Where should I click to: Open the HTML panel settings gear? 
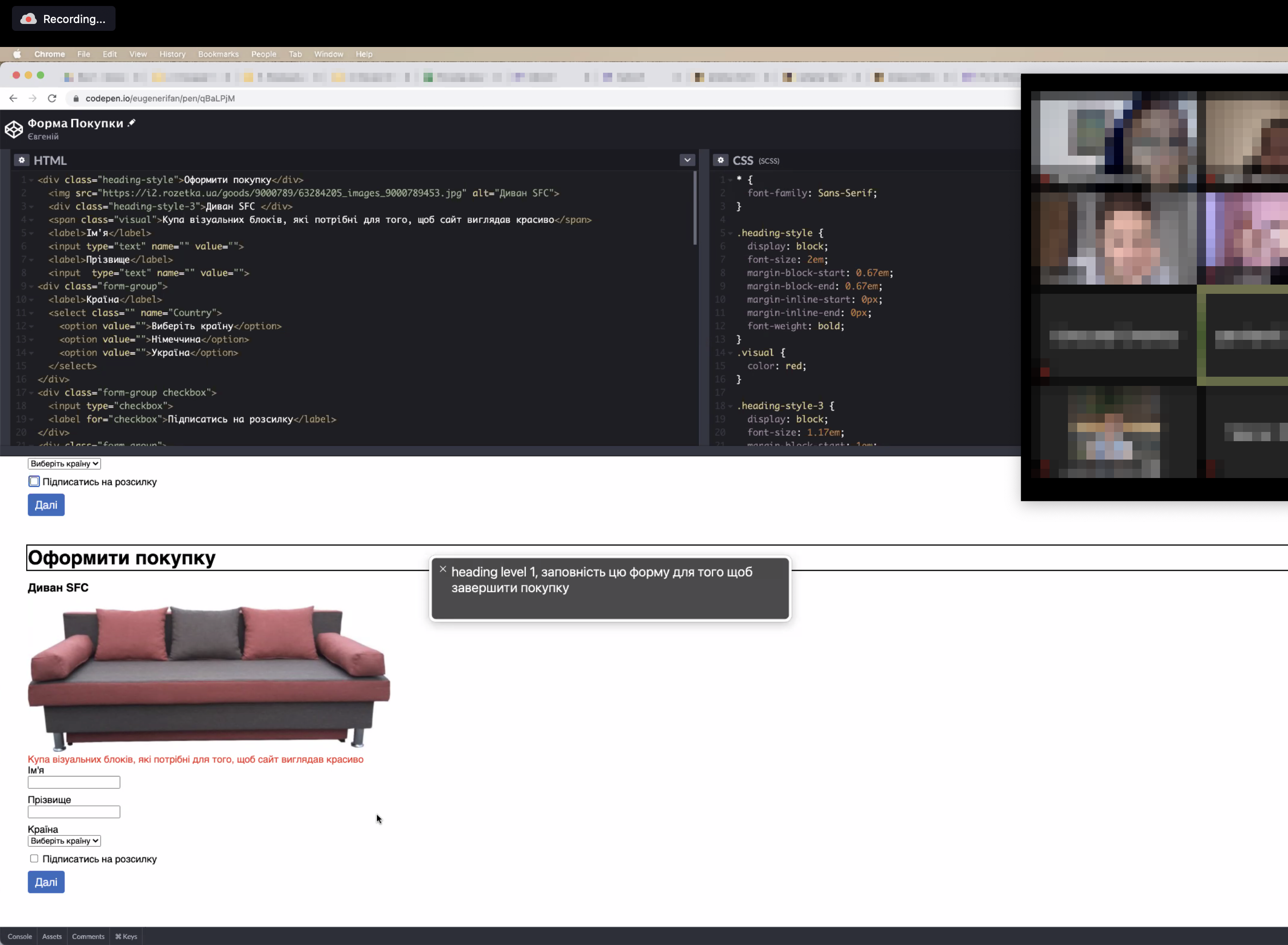tap(22, 160)
